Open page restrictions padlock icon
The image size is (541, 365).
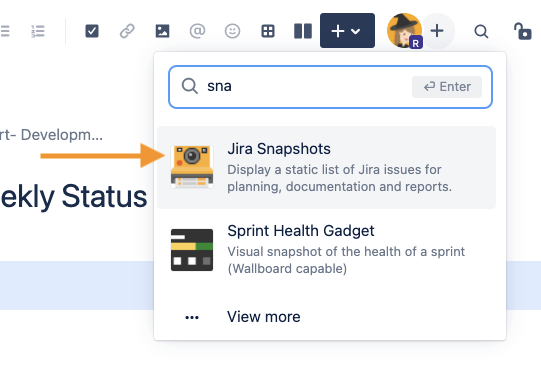tap(523, 31)
